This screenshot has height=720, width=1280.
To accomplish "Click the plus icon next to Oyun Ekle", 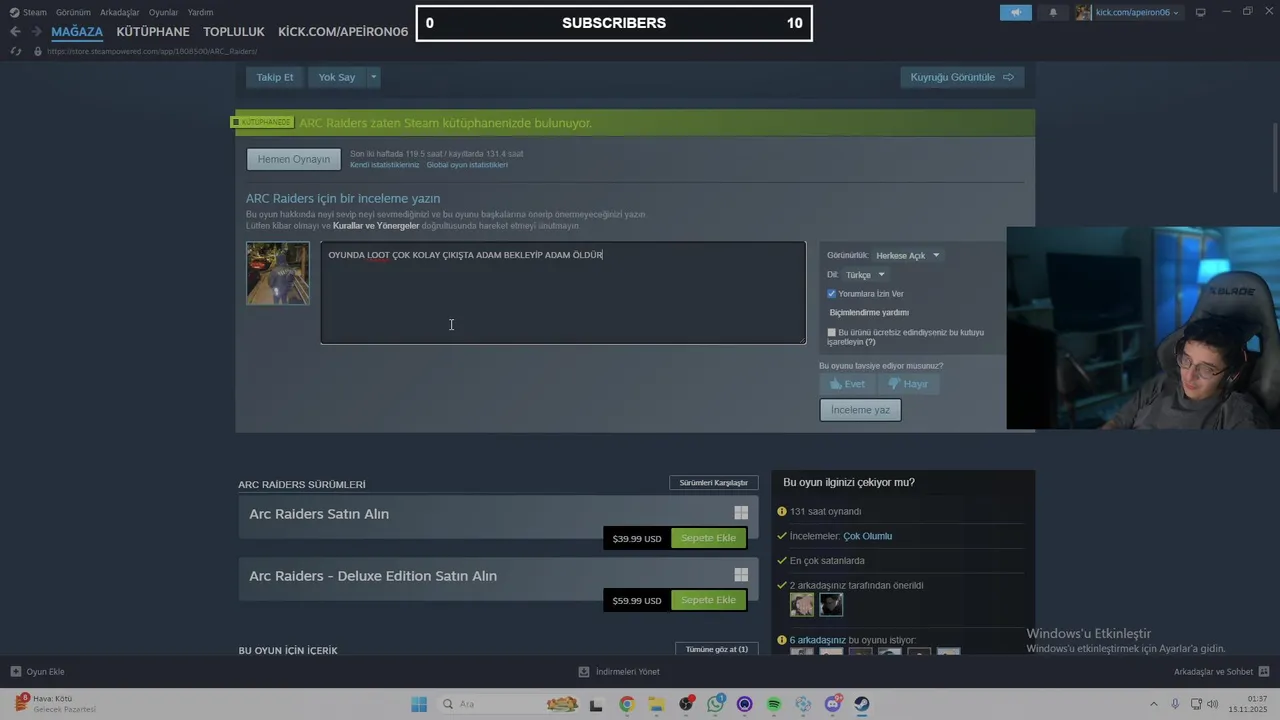I will pos(15,672).
